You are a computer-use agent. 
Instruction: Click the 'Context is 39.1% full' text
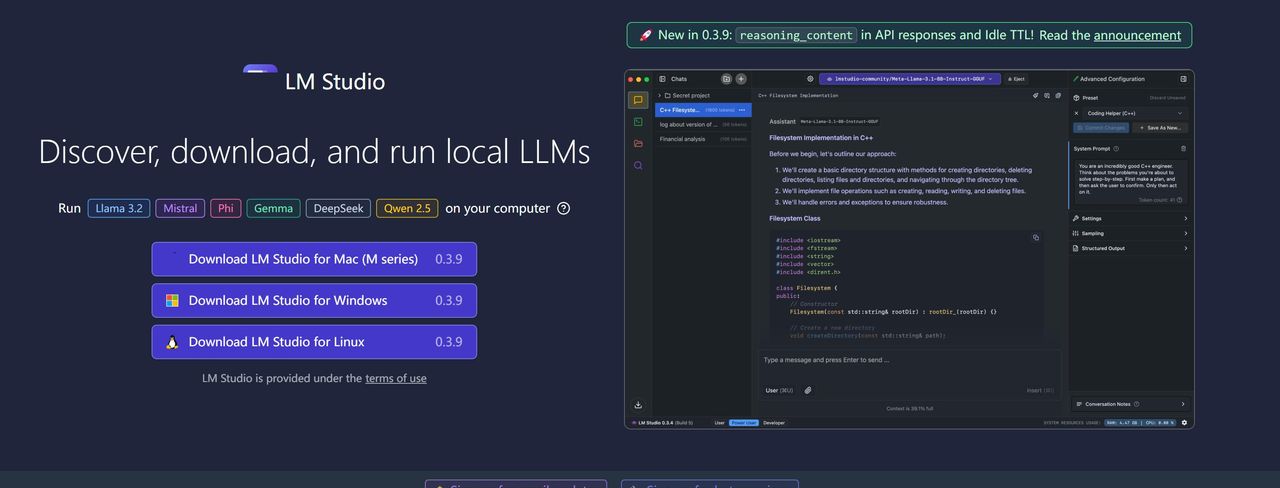click(910, 409)
